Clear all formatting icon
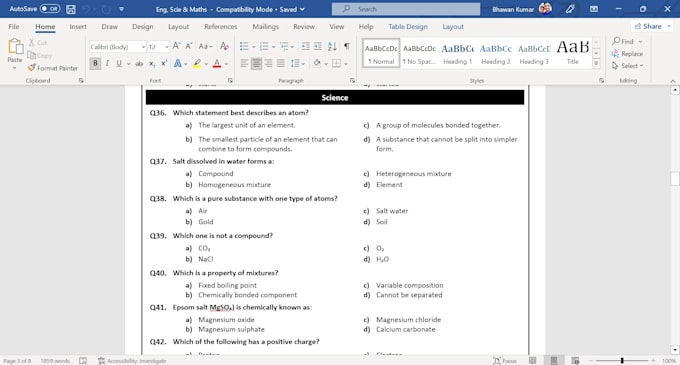This screenshot has width=680, height=365. [x=224, y=46]
